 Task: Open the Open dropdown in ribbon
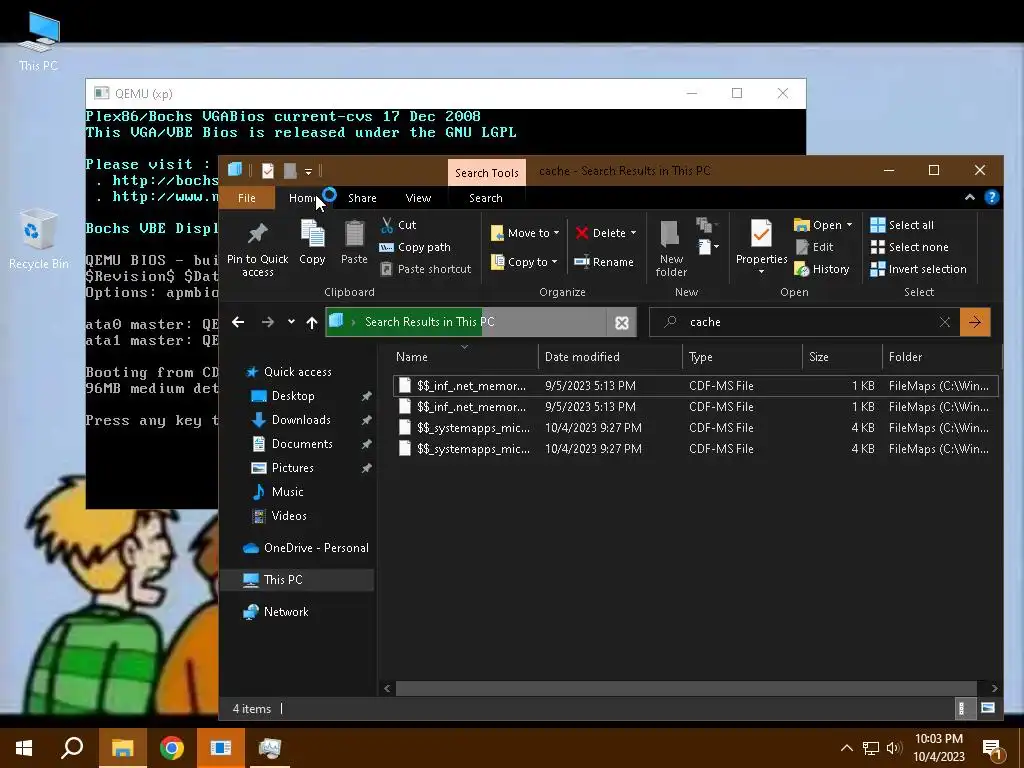[x=824, y=225]
